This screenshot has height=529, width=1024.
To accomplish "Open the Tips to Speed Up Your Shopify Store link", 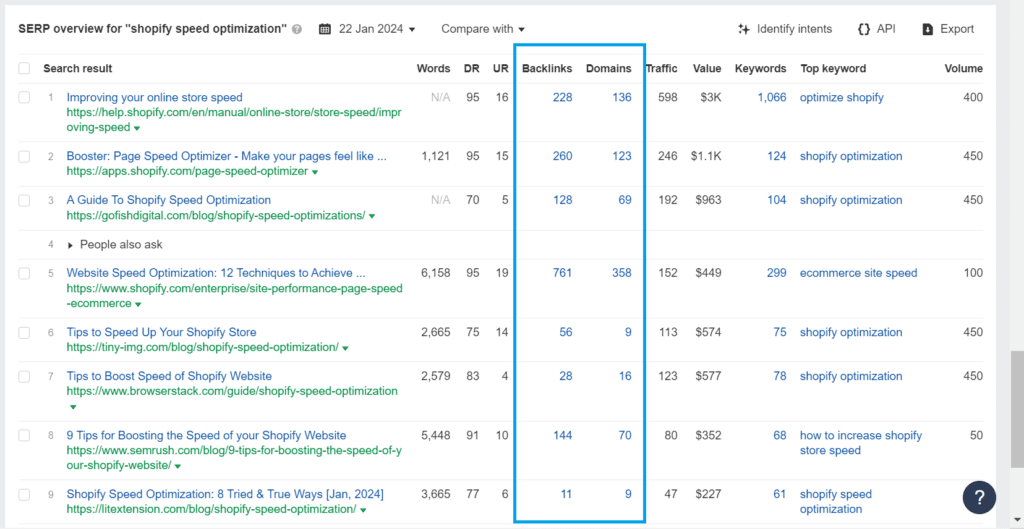I will tap(161, 332).
